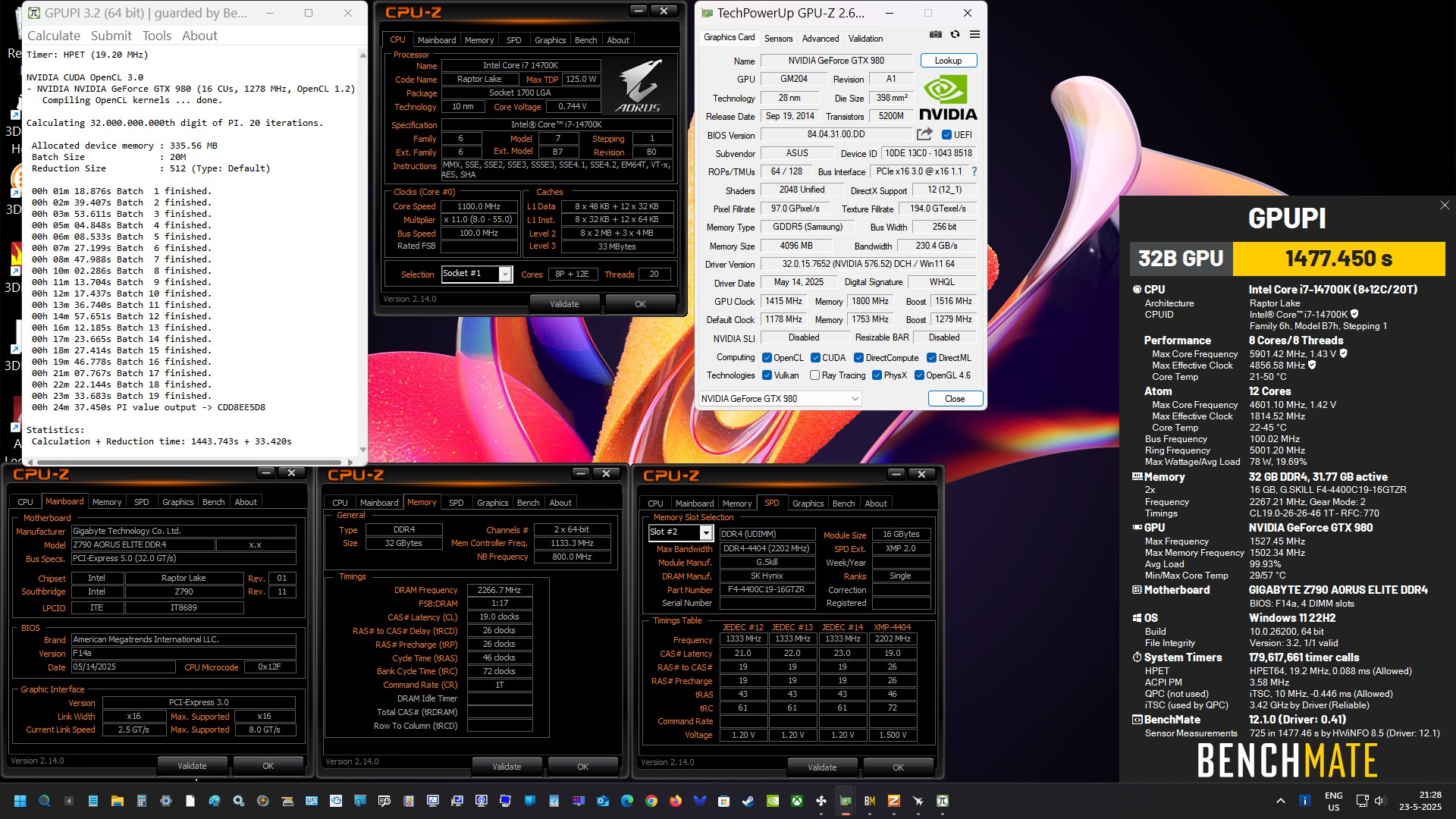Open the clock and date in the taskbar
The image size is (1456, 819).
coord(1420,801)
